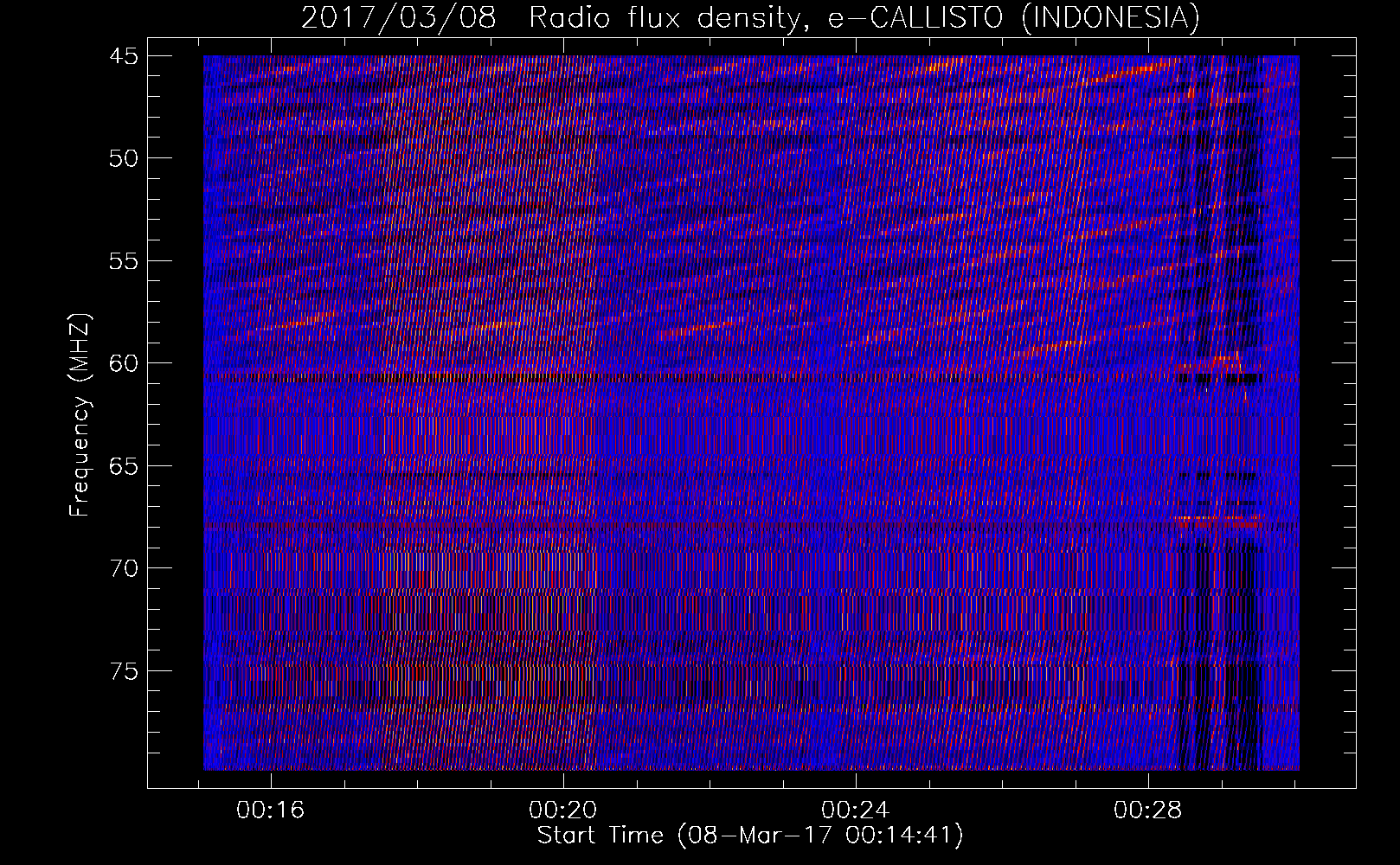The height and width of the screenshot is (865, 1400).
Task: Click the 00:16 time tick label
Action: [271, 811]
